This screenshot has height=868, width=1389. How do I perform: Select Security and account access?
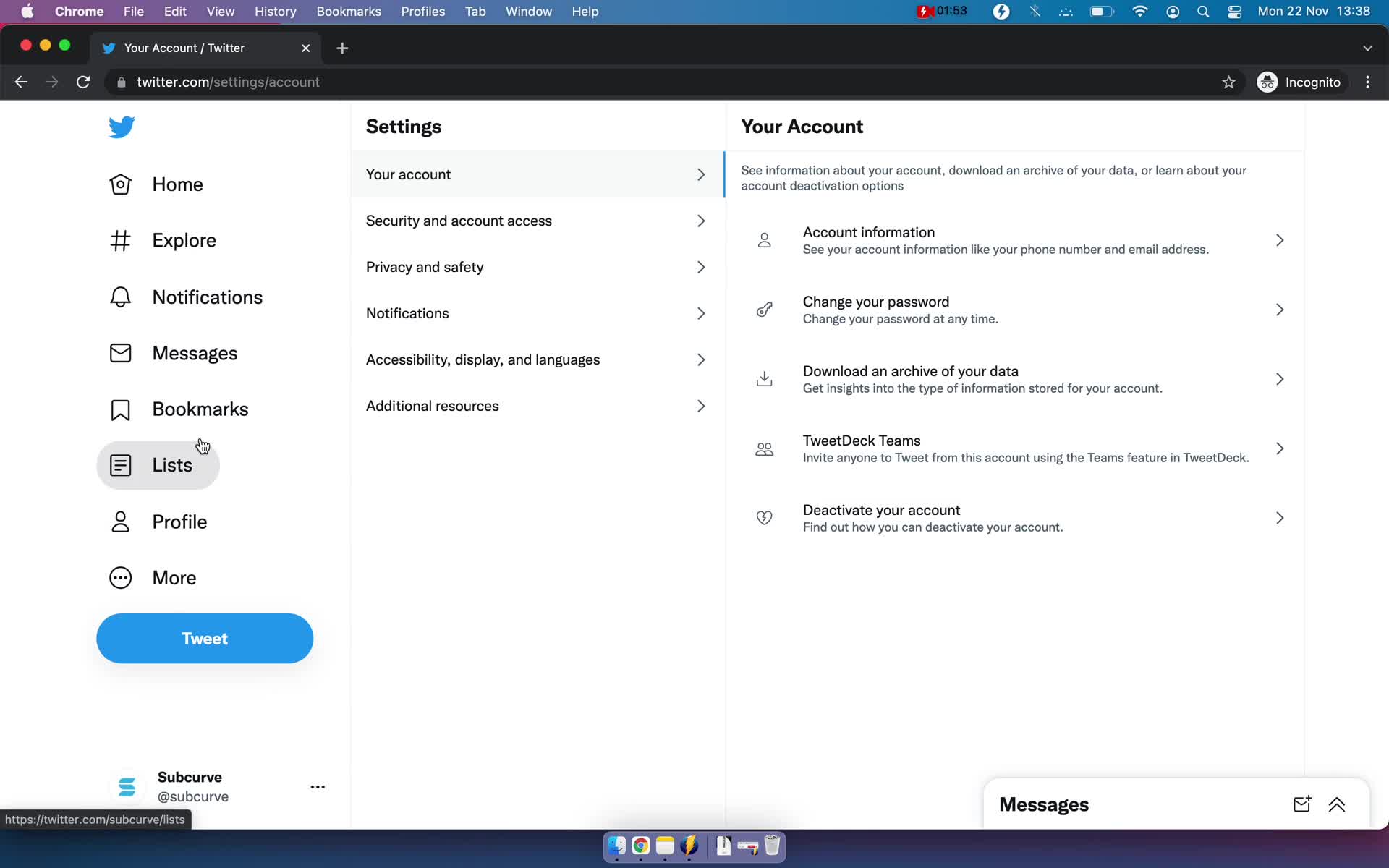538,221
